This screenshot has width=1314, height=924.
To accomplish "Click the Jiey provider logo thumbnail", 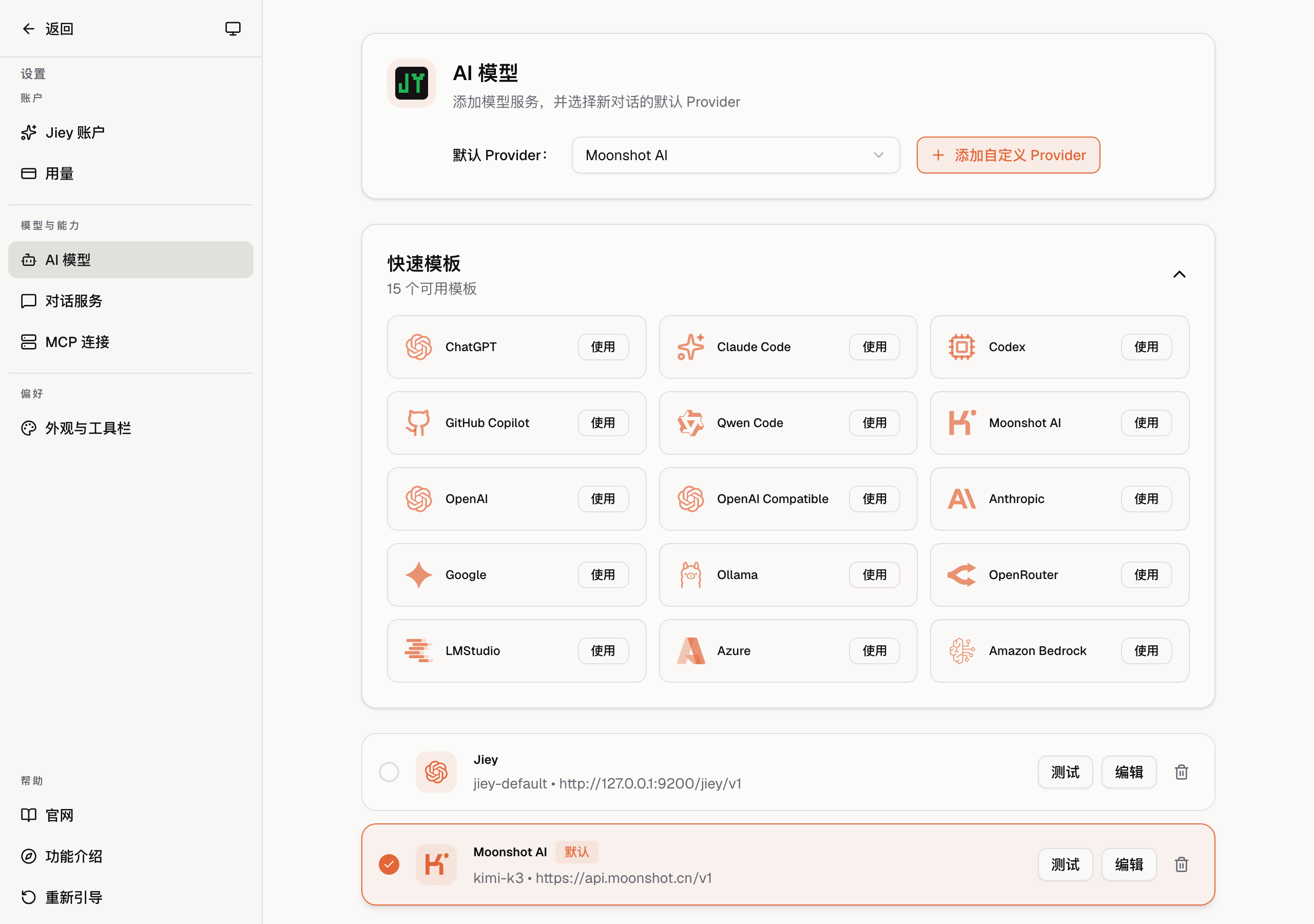I will pyautogui.click(x=436, y=772).
